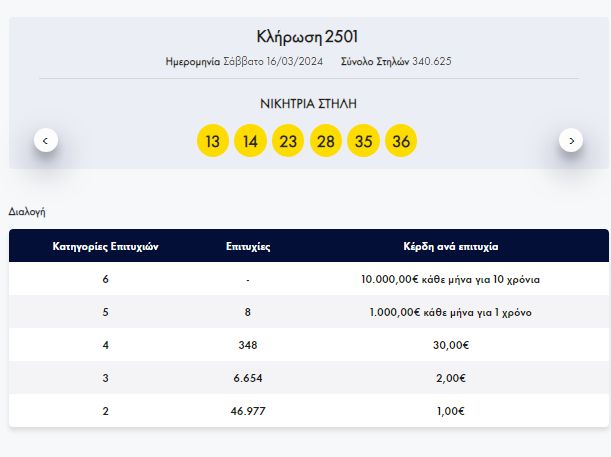611x457 pixels.
Task: Click winning number ball 28
Action: (x=326, y=141)
